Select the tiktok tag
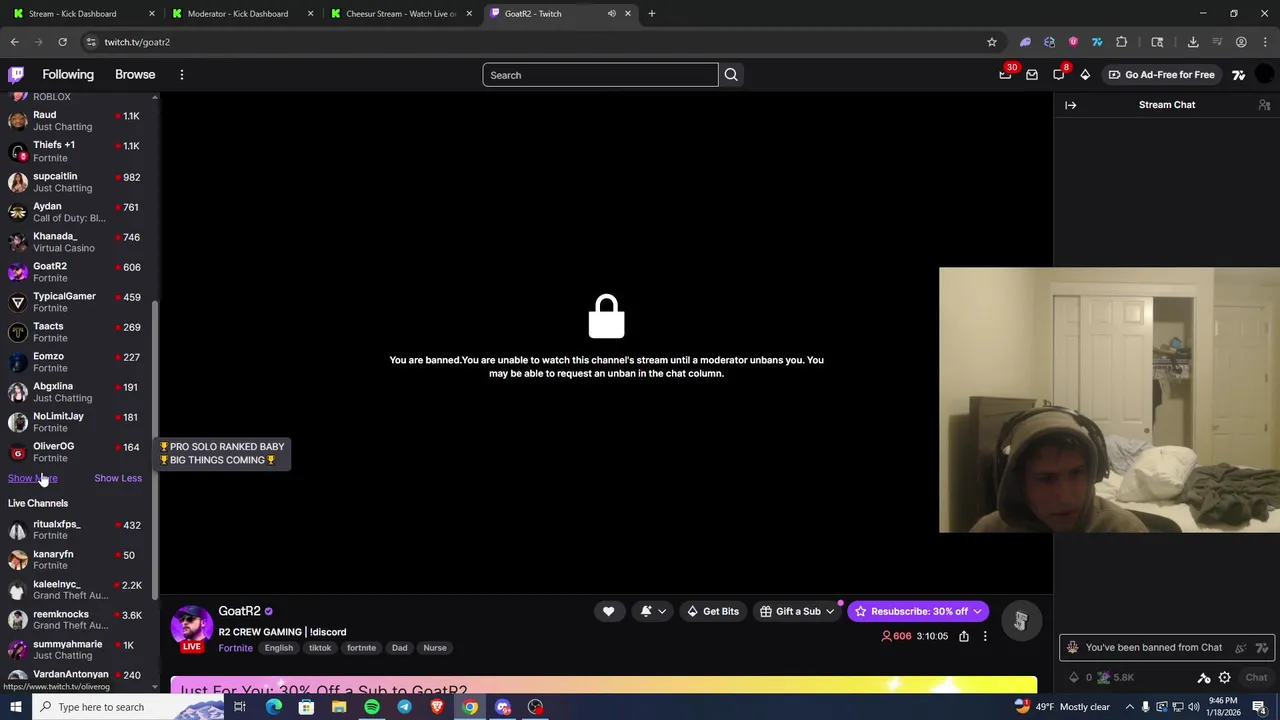This screenshot has height=720, width=1280. point(320,648)
